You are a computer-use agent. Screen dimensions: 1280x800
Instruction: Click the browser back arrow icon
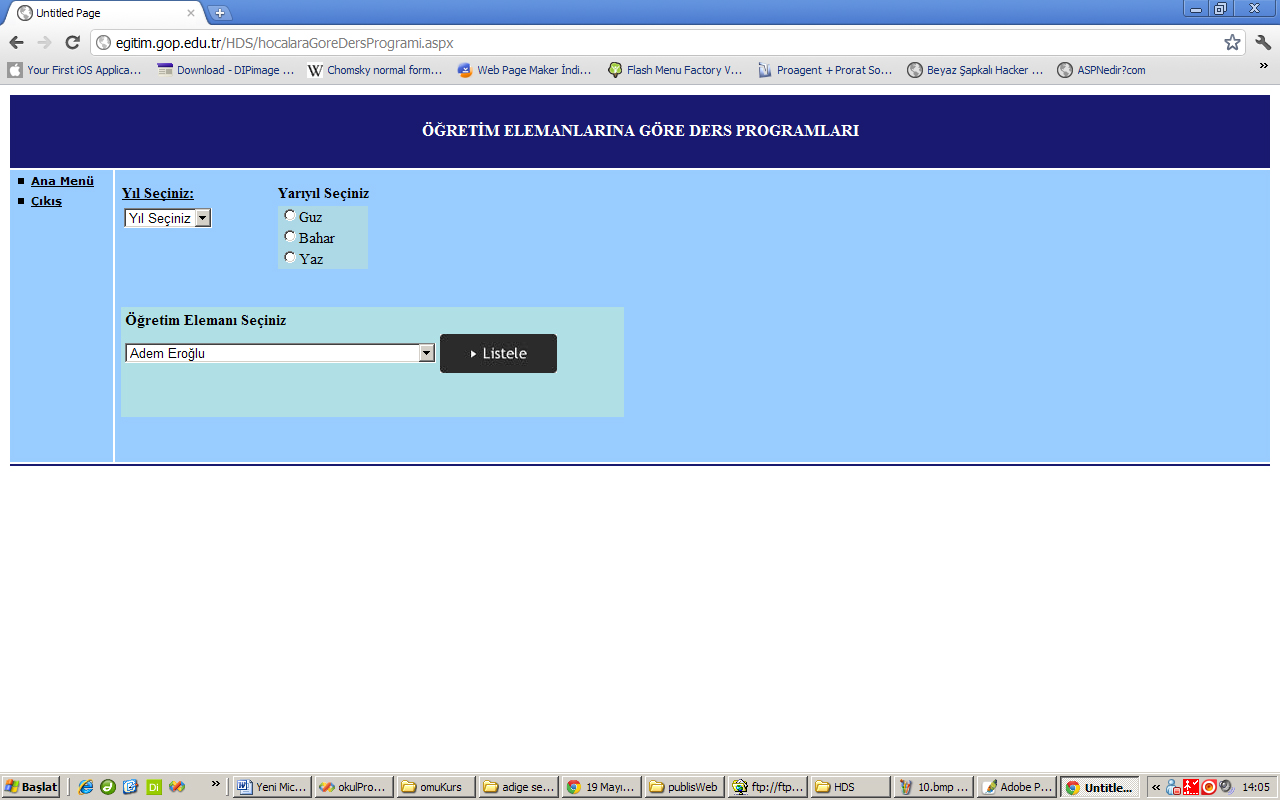pyautogui.click(x=16, y=42)
